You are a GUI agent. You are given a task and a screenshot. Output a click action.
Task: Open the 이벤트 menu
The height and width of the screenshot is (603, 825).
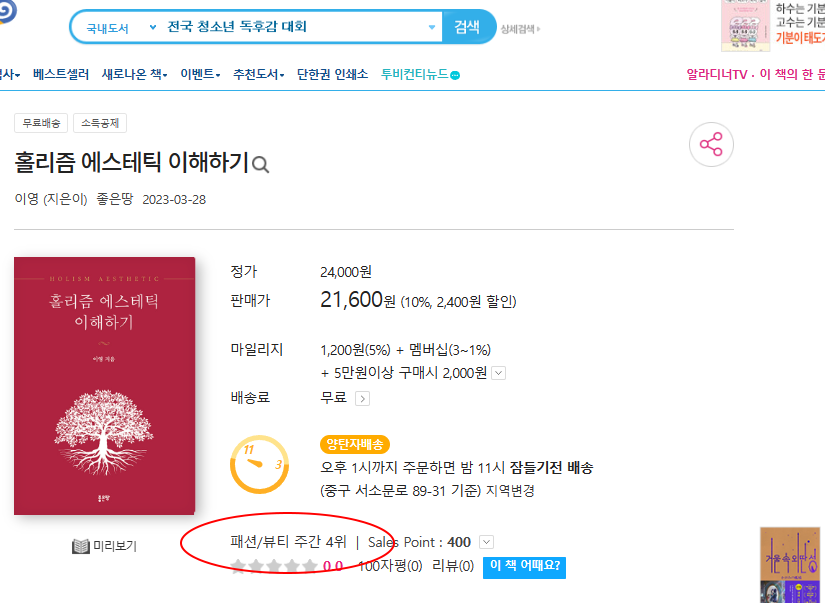coord(200,75)
